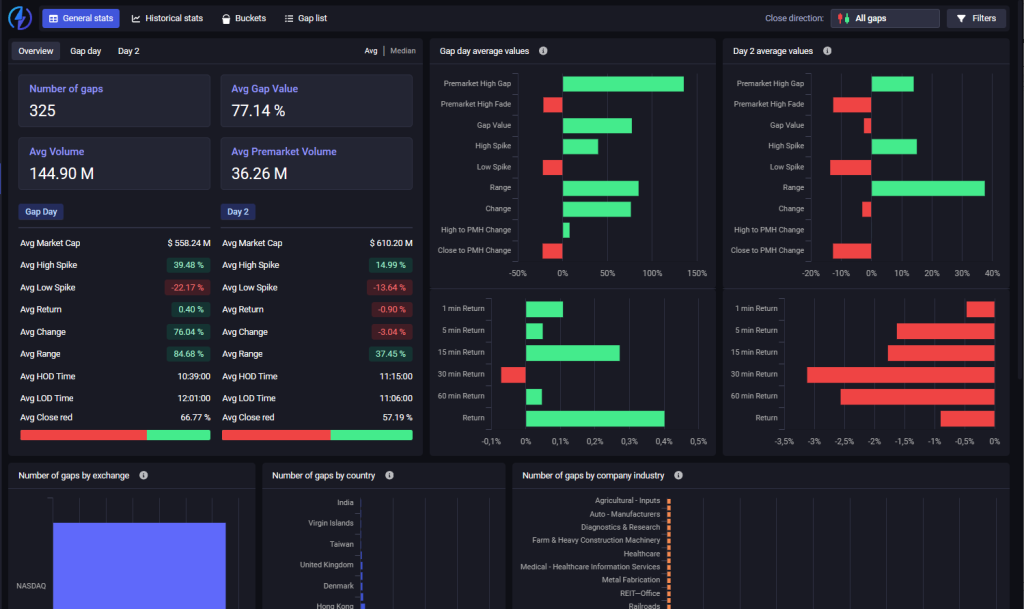Viewport: 1024px width, 609px height.
Task: Click the NASDAQ bar in exchange chart
Action: point(139,565)
